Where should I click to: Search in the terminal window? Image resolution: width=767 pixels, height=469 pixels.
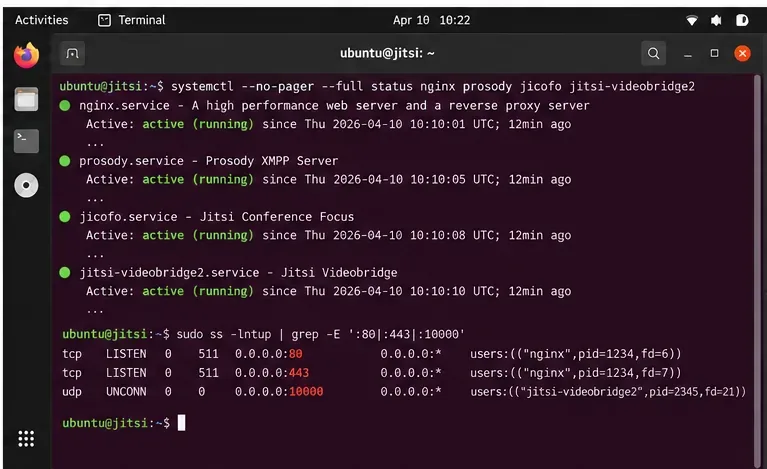[654, 53]
